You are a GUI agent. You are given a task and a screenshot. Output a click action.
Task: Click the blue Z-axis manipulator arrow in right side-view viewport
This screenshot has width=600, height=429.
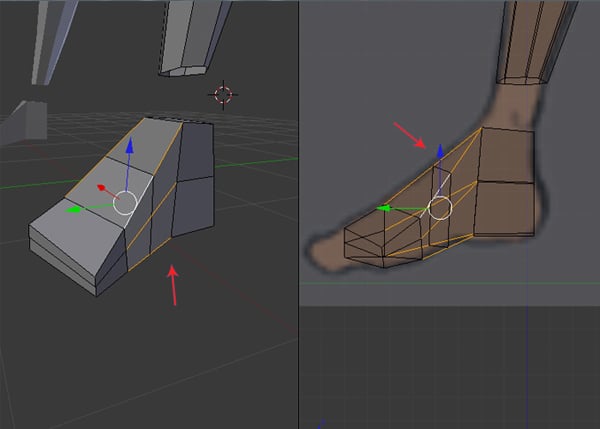pos(440,151)
